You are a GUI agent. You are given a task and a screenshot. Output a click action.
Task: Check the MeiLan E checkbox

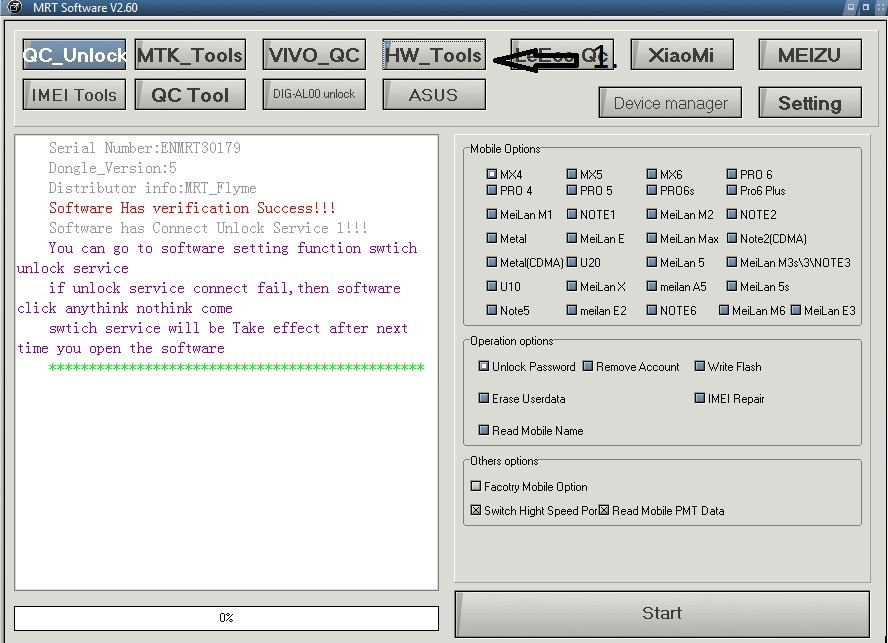[571, 238]
